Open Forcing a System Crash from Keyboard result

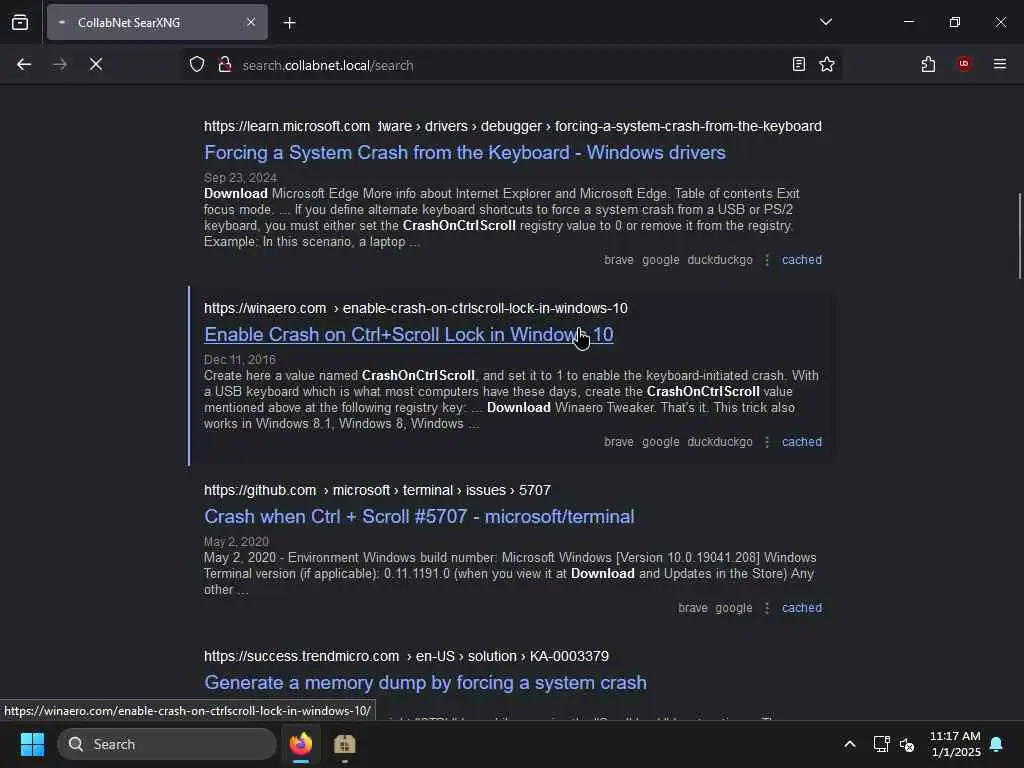(465, 152)
